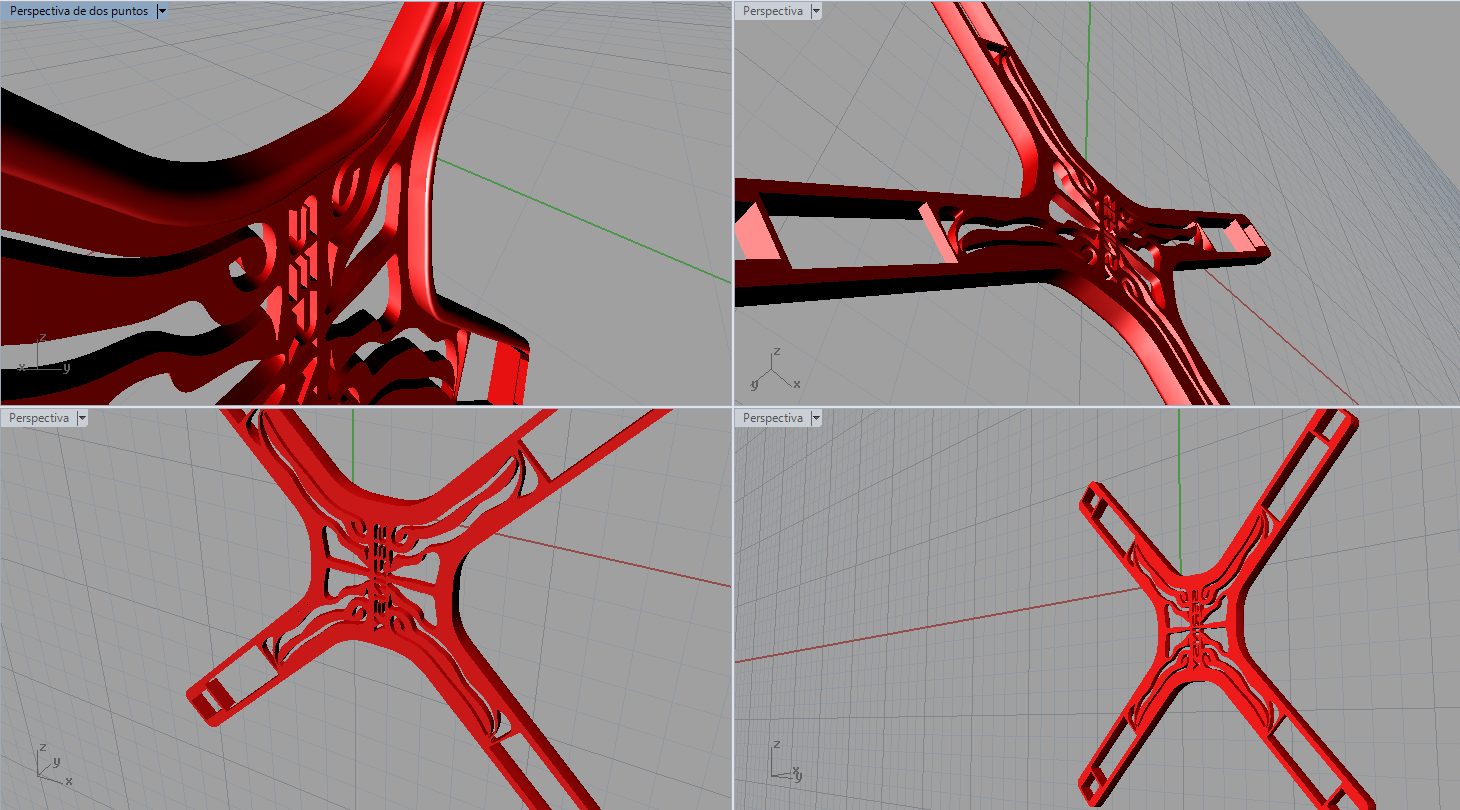
Task: Click the 'Perspectiva de dos puntos' viewport title
Action: coord(79,11)
